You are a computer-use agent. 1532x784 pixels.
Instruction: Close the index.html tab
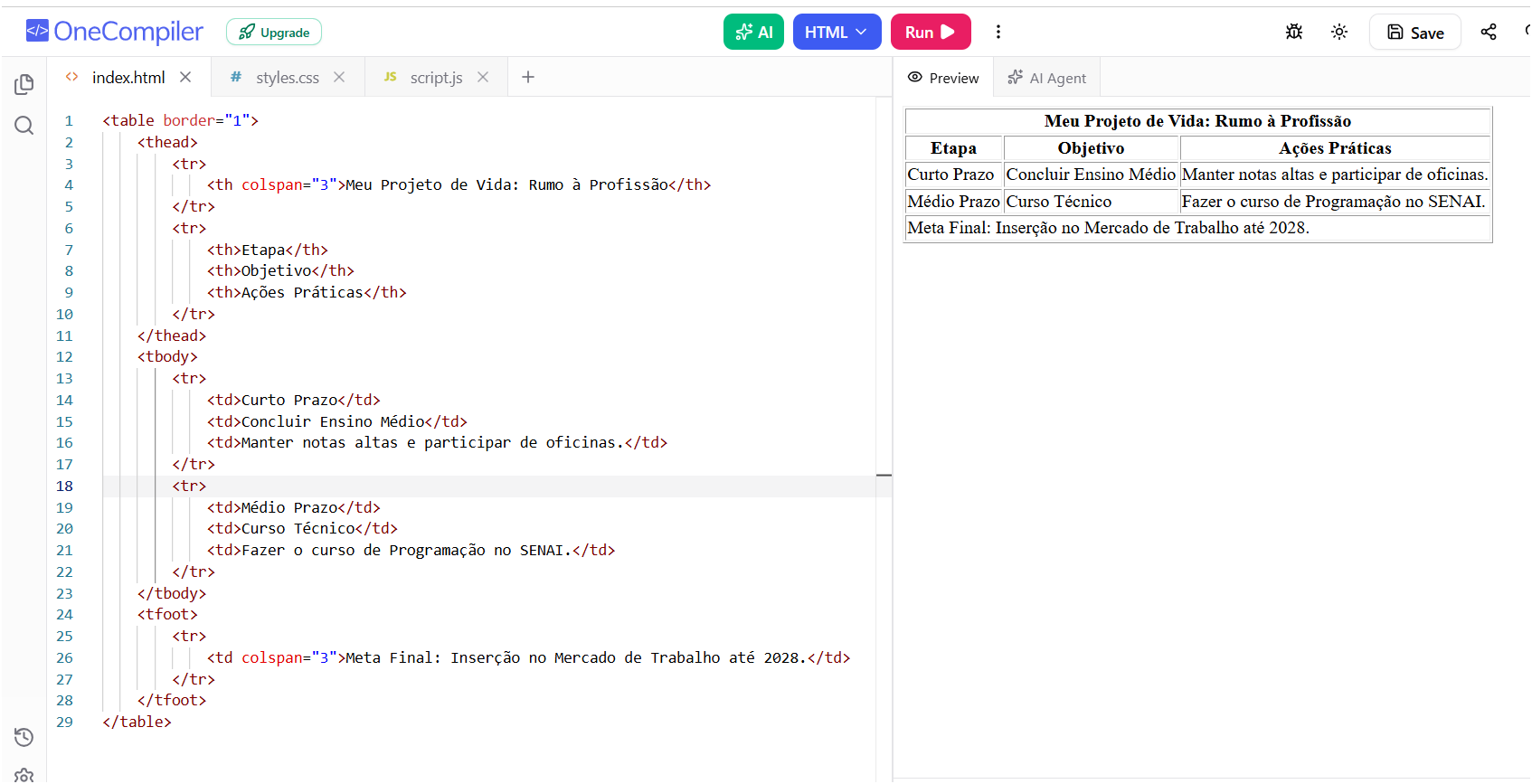(185, 77)
